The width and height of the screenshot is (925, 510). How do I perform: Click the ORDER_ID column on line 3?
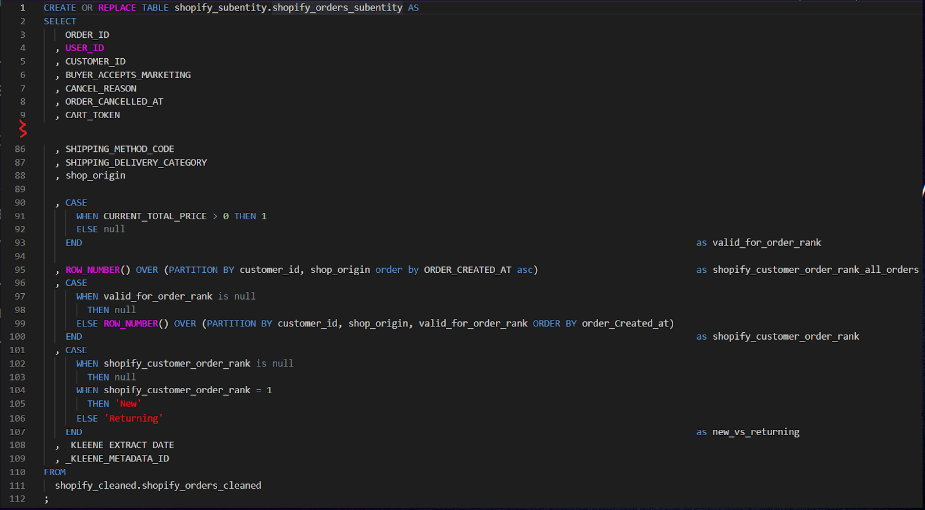tap(87, 35)
